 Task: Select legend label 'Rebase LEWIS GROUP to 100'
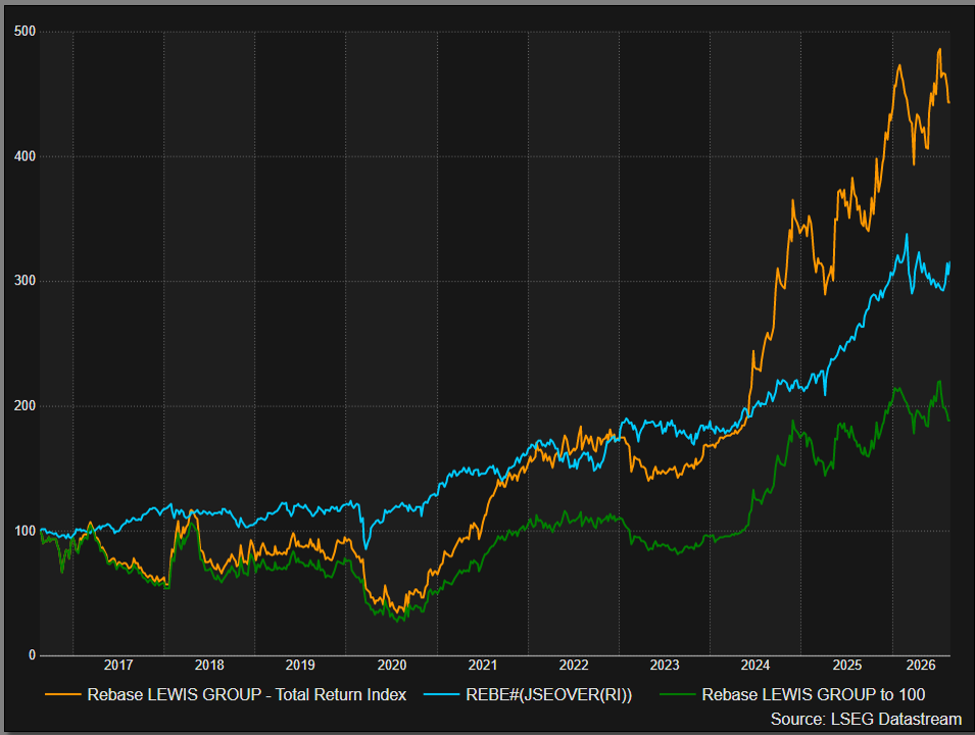(813, 695)
